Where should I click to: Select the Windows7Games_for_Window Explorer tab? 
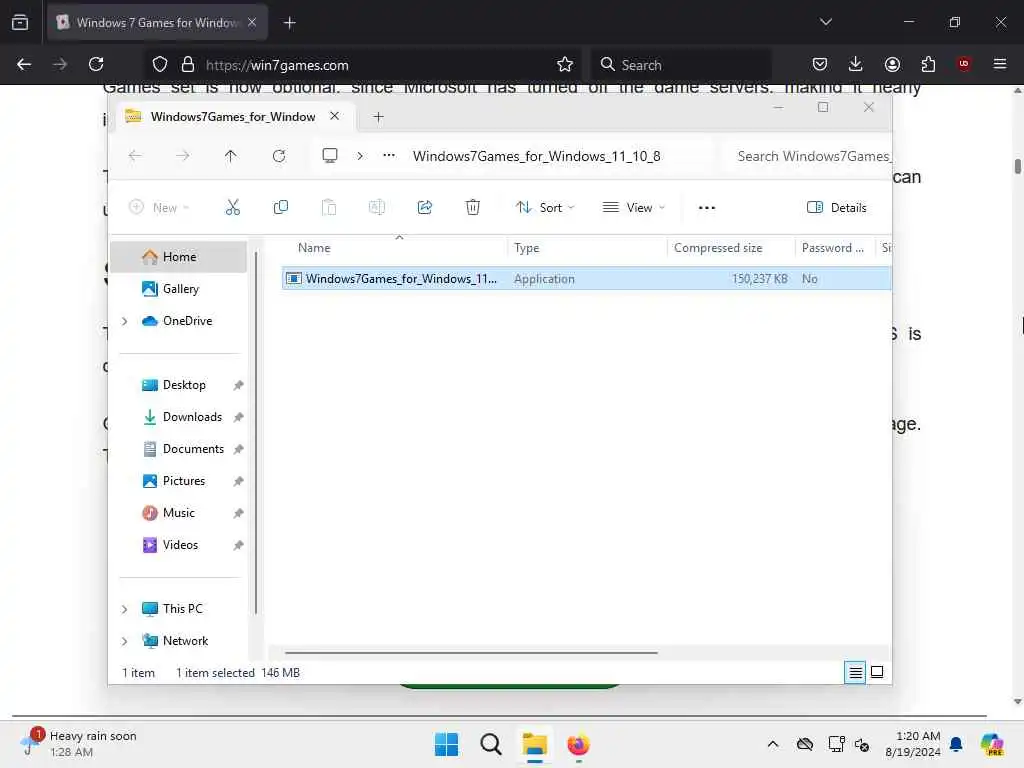point(234,116)
